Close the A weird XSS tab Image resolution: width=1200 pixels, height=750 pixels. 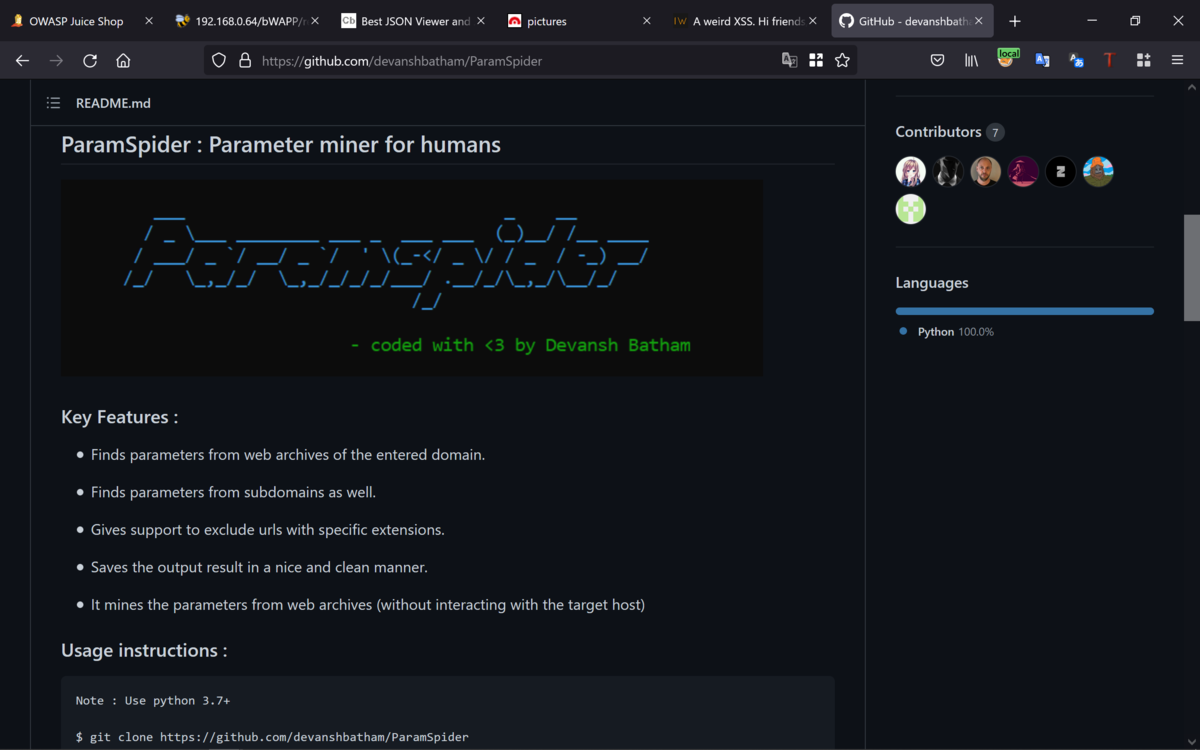pyautogui.click(x=812, y=21)
